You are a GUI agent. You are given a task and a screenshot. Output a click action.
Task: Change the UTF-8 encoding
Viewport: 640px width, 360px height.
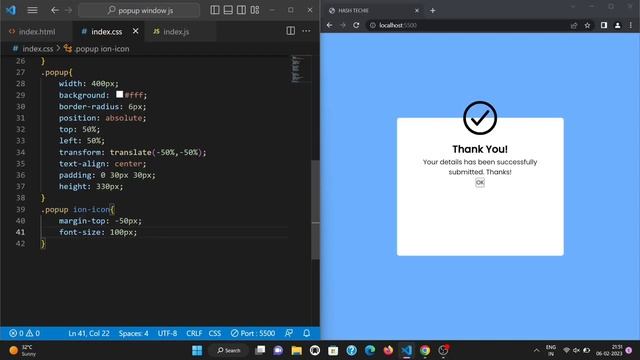tap(167, 333)
